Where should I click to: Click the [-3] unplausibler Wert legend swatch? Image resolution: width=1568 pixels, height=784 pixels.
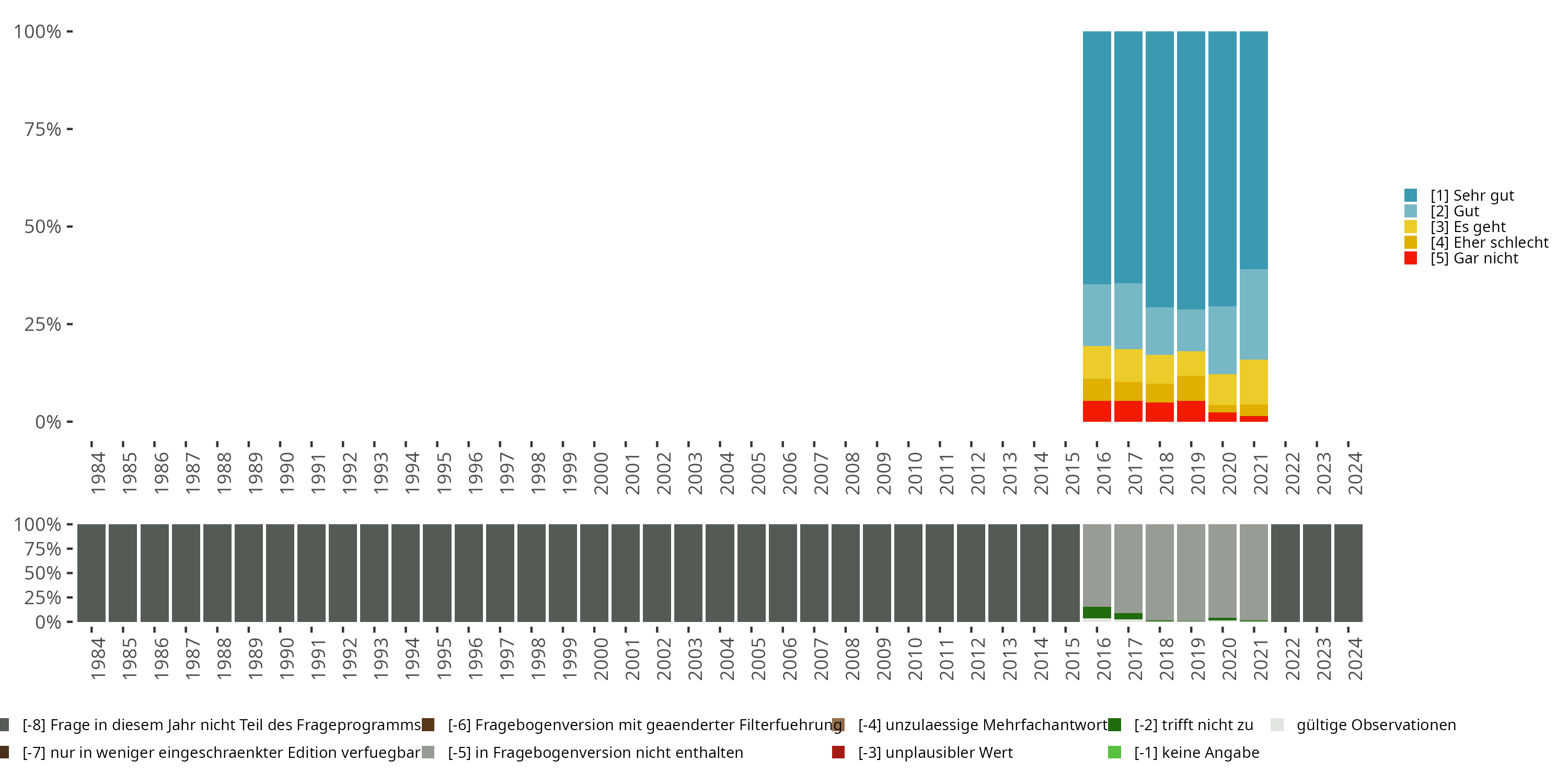point(838,752)
